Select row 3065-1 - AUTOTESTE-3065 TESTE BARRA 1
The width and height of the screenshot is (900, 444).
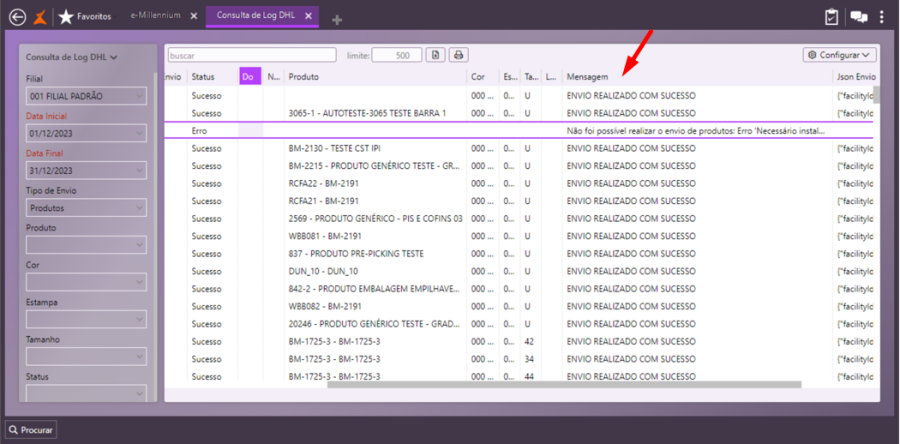(519, 113)
